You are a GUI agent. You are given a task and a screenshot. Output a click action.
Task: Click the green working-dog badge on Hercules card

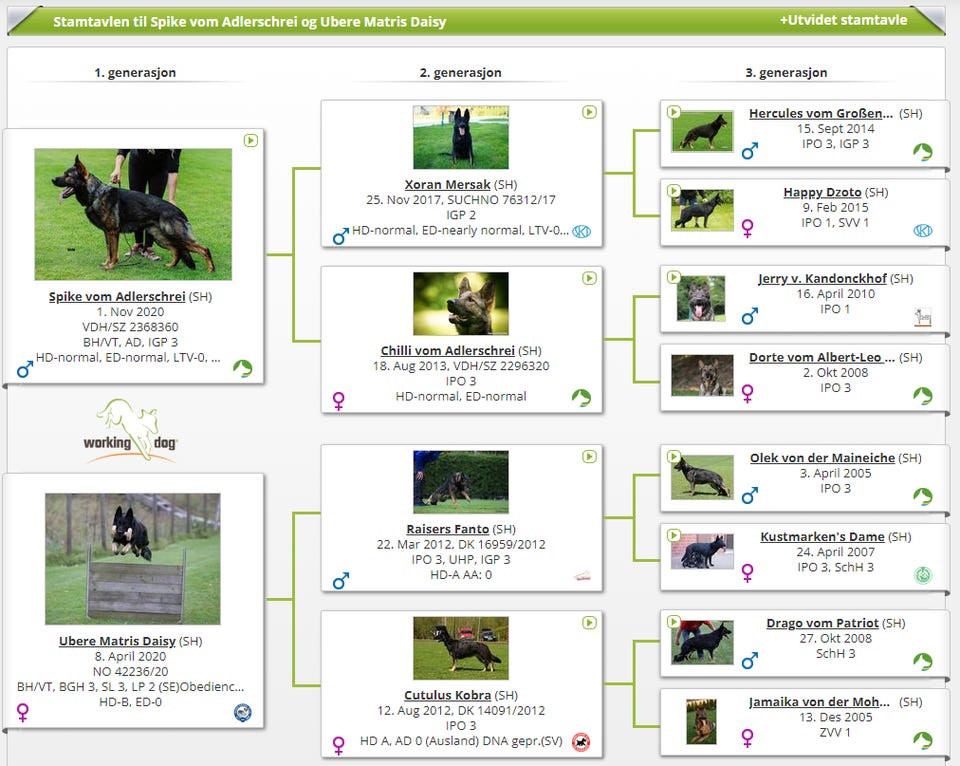923,151
